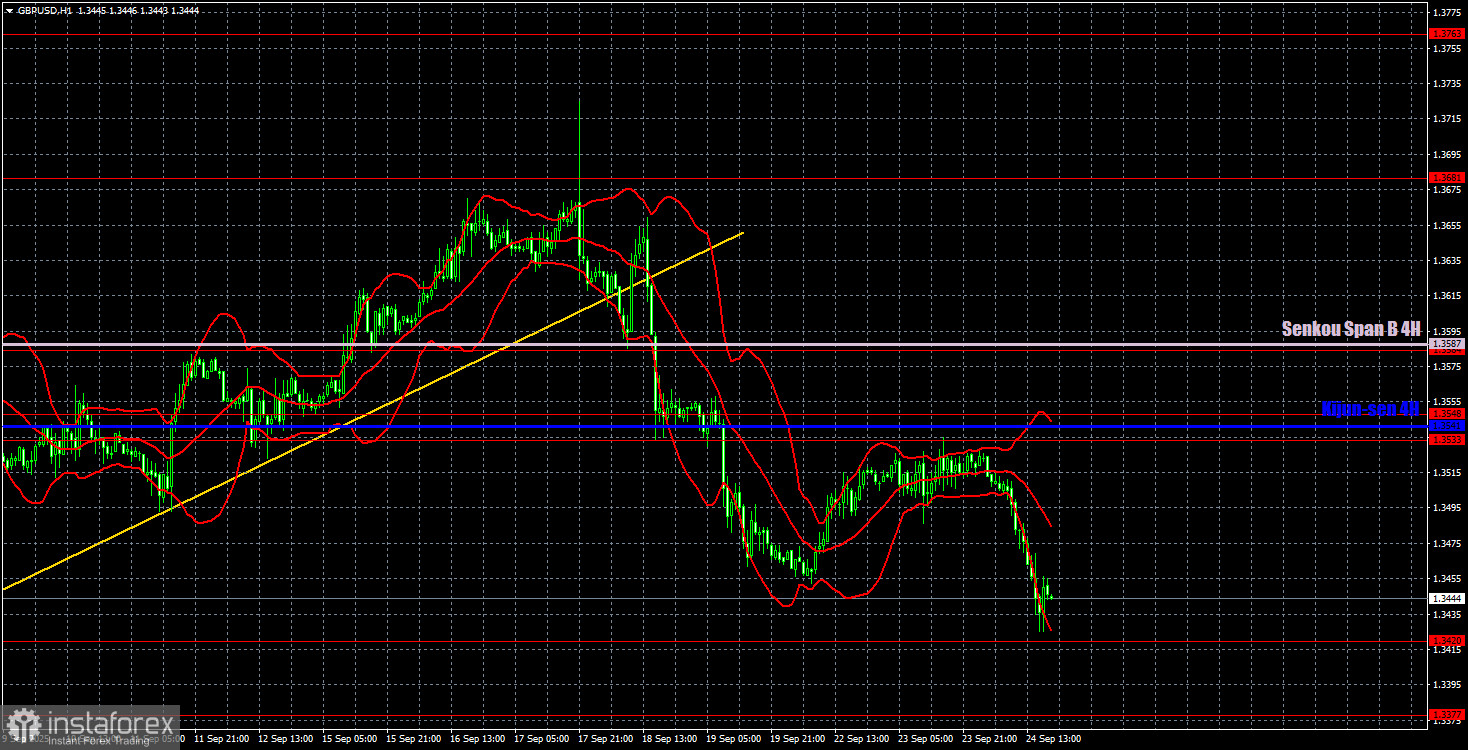
Task: Click the 1.3575 price axis label
Action: pos(1448,367)
